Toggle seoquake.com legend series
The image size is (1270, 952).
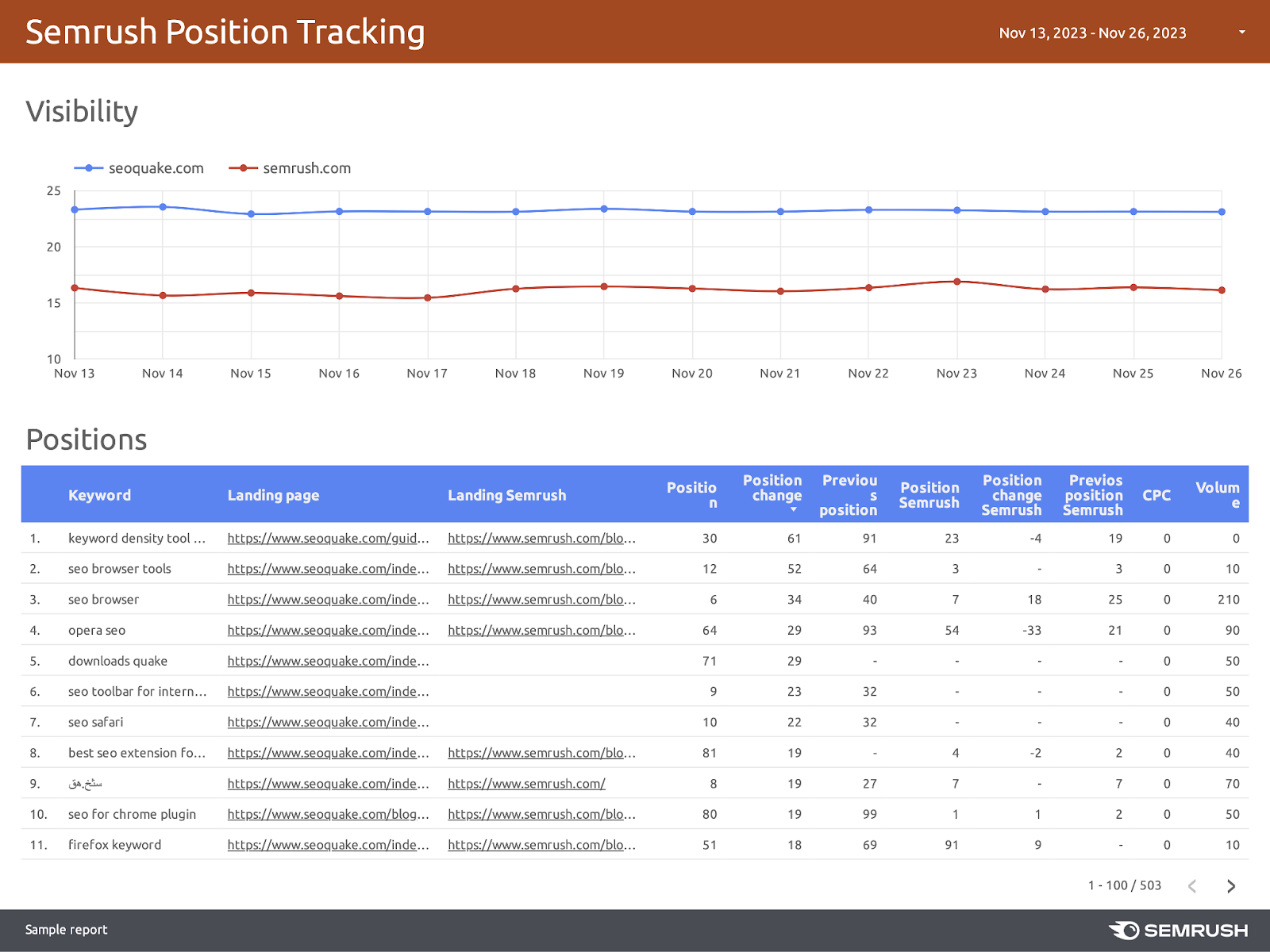pos(140,168)
